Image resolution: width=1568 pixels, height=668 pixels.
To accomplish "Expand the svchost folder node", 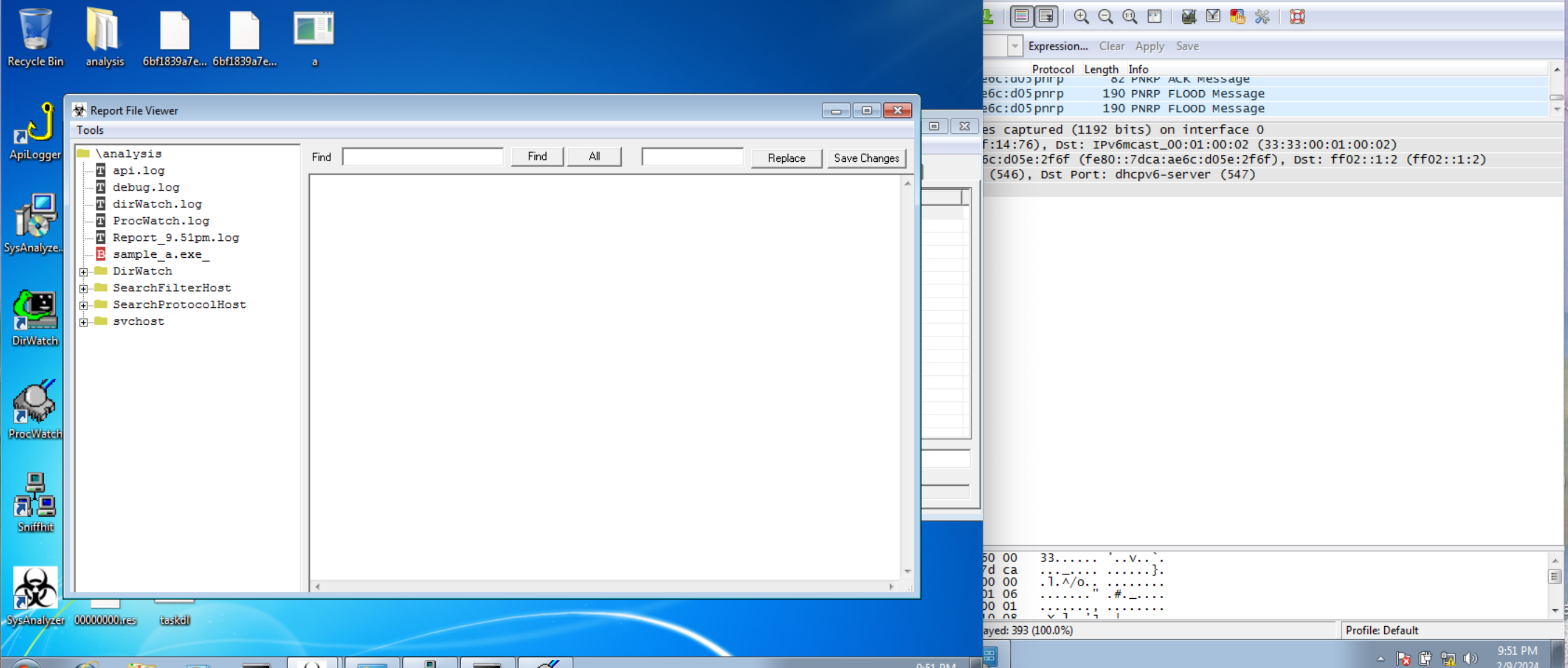I will click(83, 322).
